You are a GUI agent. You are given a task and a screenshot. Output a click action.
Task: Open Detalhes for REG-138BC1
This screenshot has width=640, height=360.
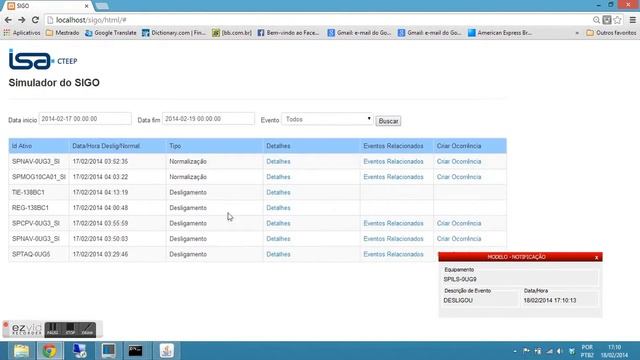coord(278,208)
